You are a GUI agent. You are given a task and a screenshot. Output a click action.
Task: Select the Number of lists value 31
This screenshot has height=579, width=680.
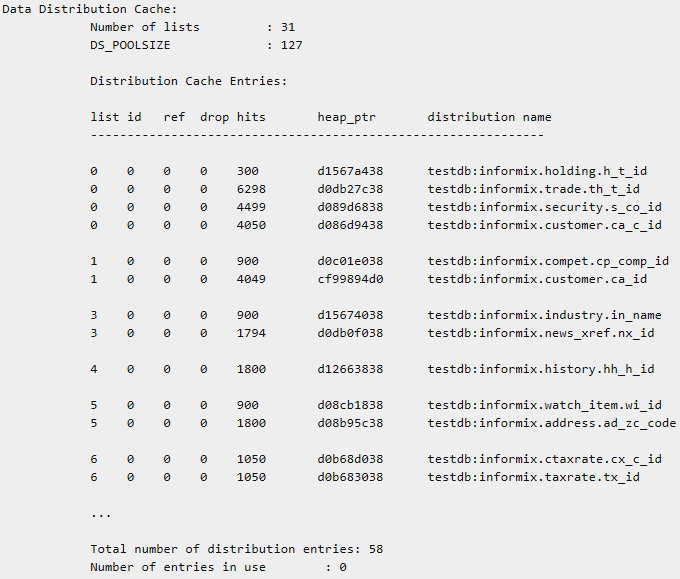pos(287,27)
